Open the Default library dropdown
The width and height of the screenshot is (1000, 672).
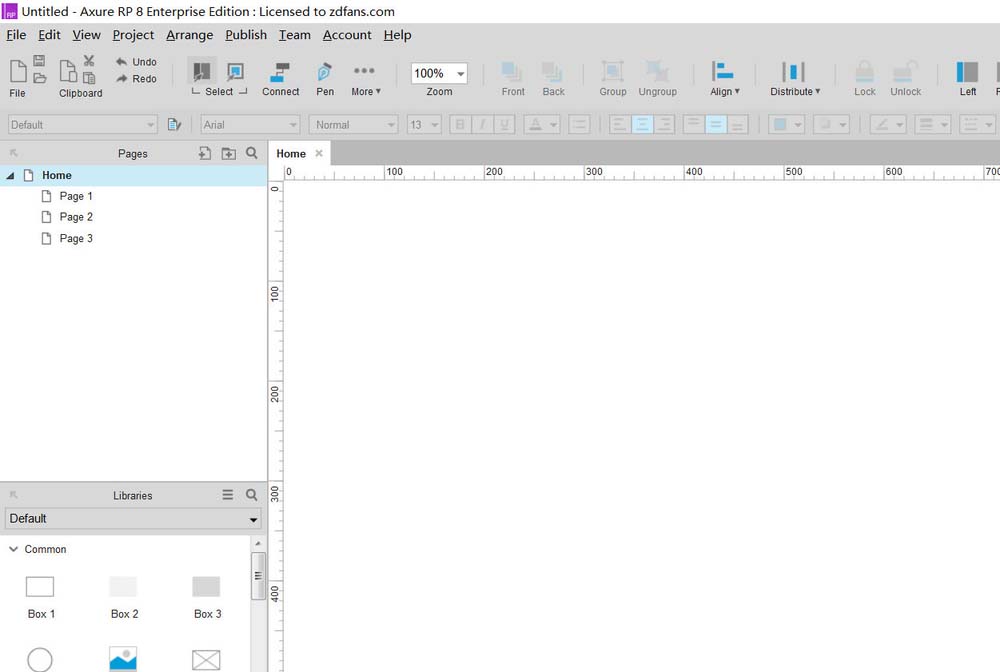133,519
